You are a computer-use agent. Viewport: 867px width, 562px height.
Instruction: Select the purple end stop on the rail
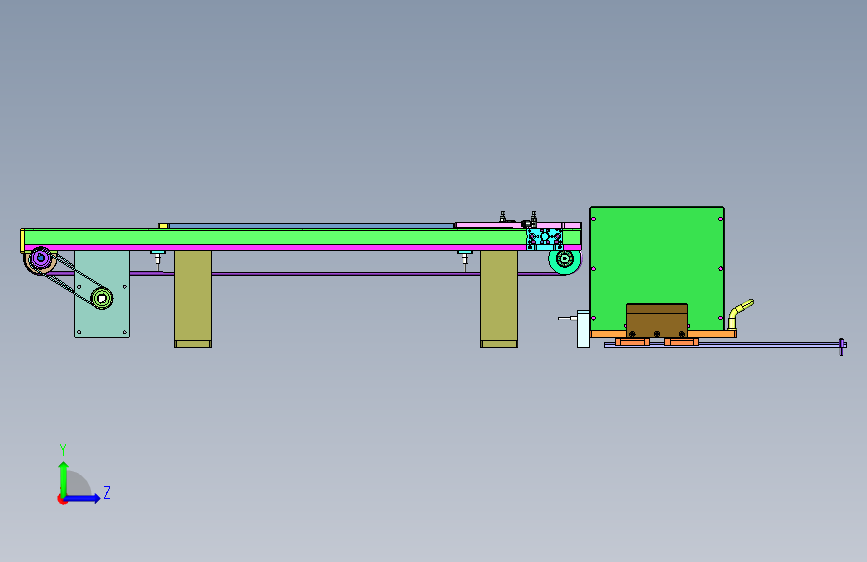point(842,347)
